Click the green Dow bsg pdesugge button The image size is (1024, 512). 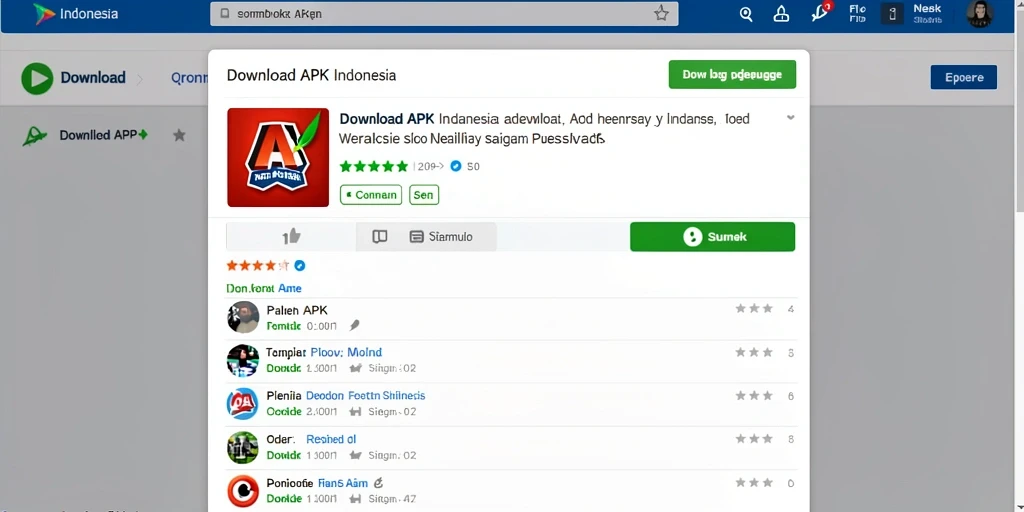click(x=732, y=74)
